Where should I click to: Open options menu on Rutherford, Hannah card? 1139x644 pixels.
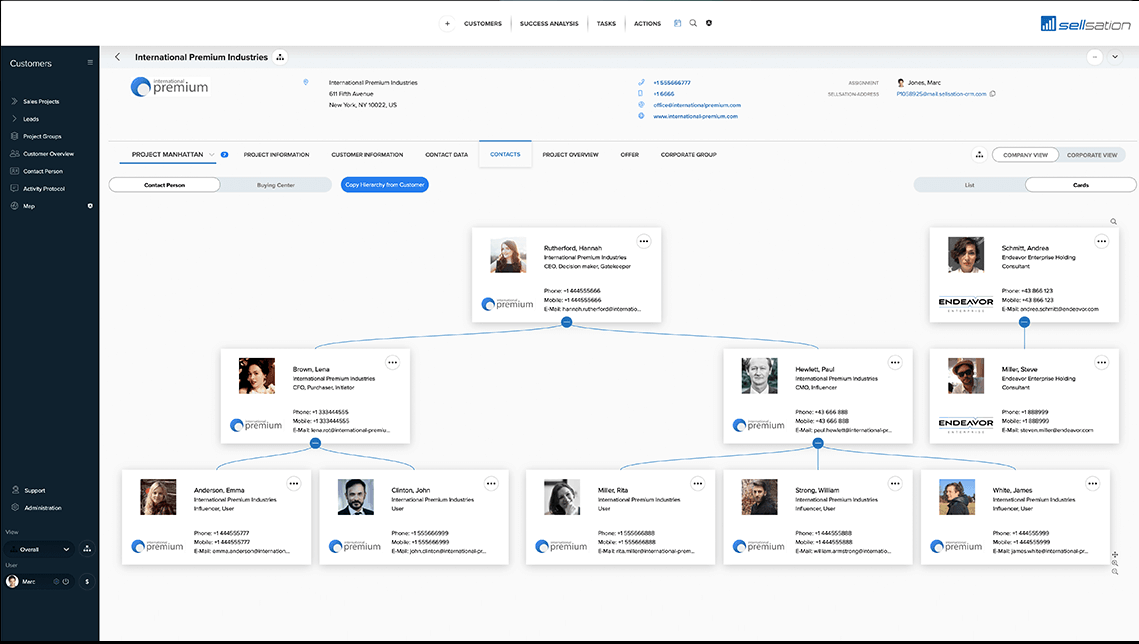[643, 241]
